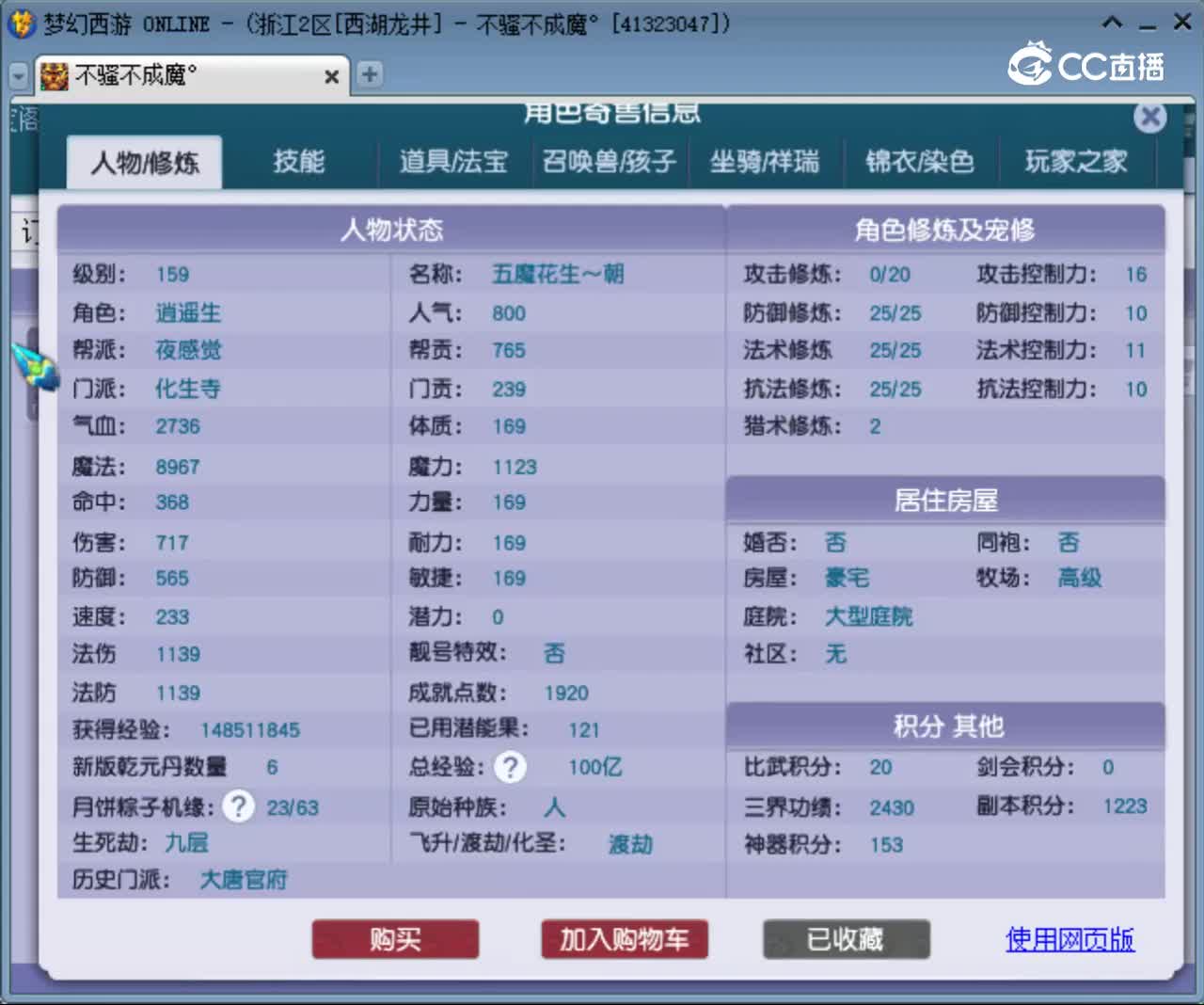The width and height of the screenshot is (1204, 1005).
Task: Click the 副本积分 value 1223
Action: (x=1125, y=806)
